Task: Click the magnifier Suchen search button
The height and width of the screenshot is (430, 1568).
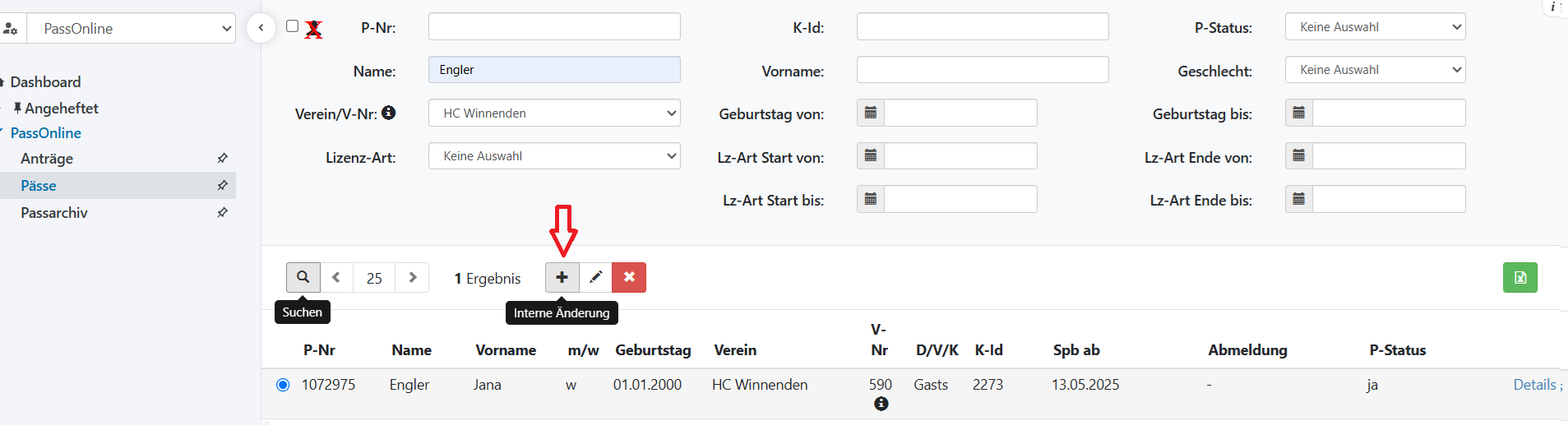Action: (x=303, y=278)
